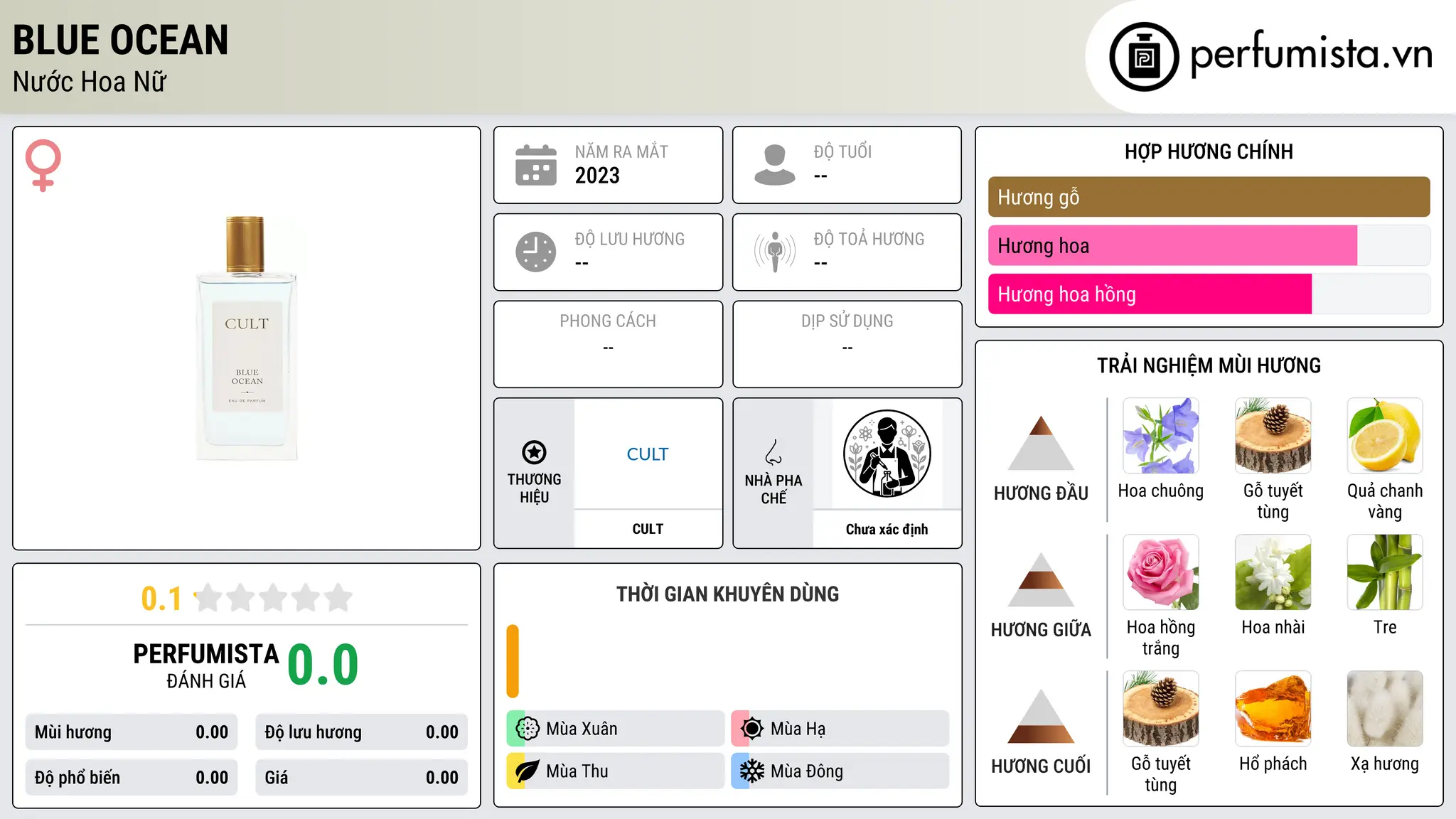Click the green '0.0' Perfumista score
Screen dimensions: 1456x819
(323, 664)
